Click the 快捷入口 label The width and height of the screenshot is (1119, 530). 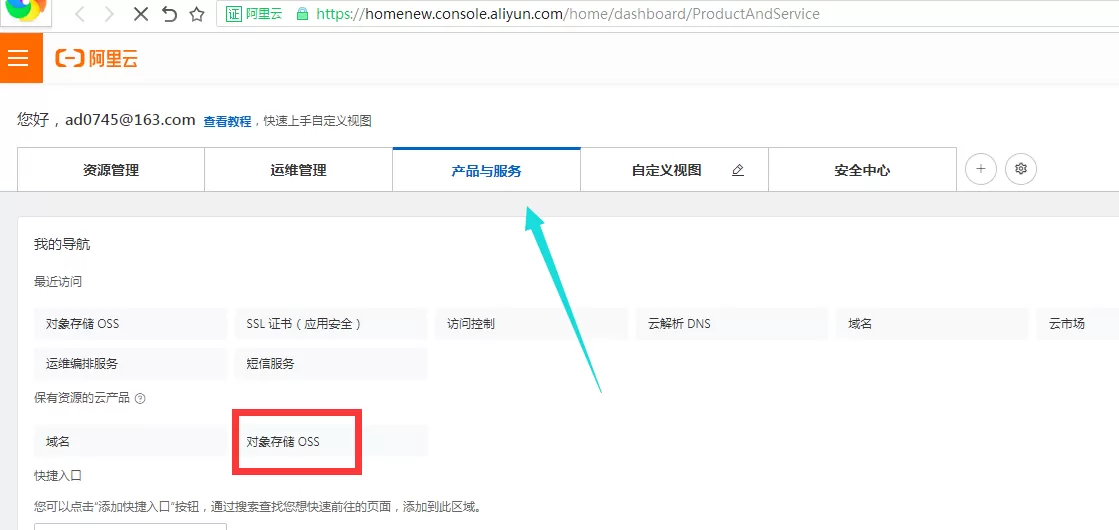(x=58, y=475)
